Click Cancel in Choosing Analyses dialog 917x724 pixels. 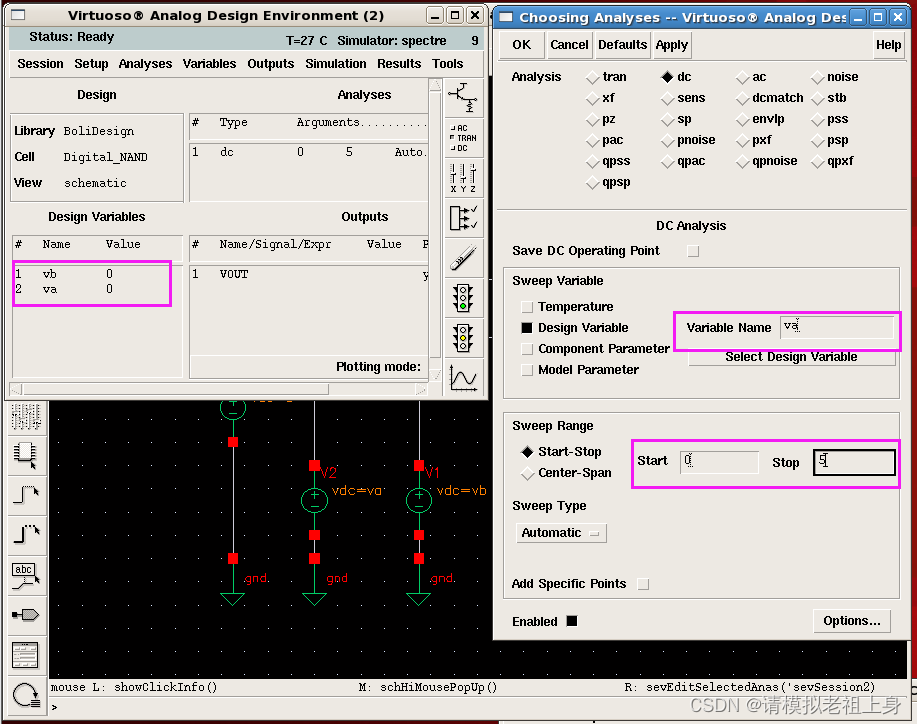569,45
